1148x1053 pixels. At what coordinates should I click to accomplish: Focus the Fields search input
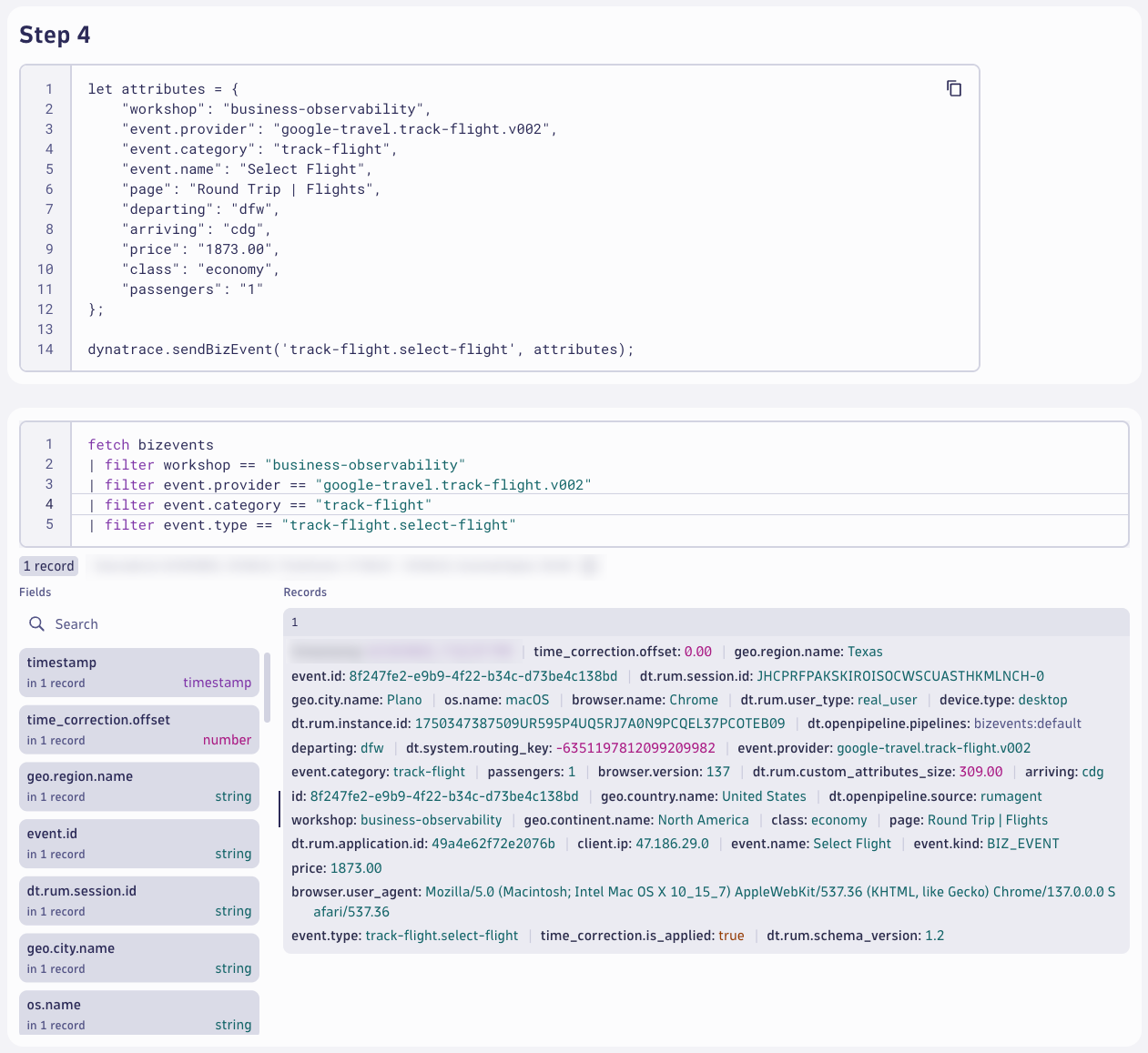pyautogui.click(x=139, y=624)
